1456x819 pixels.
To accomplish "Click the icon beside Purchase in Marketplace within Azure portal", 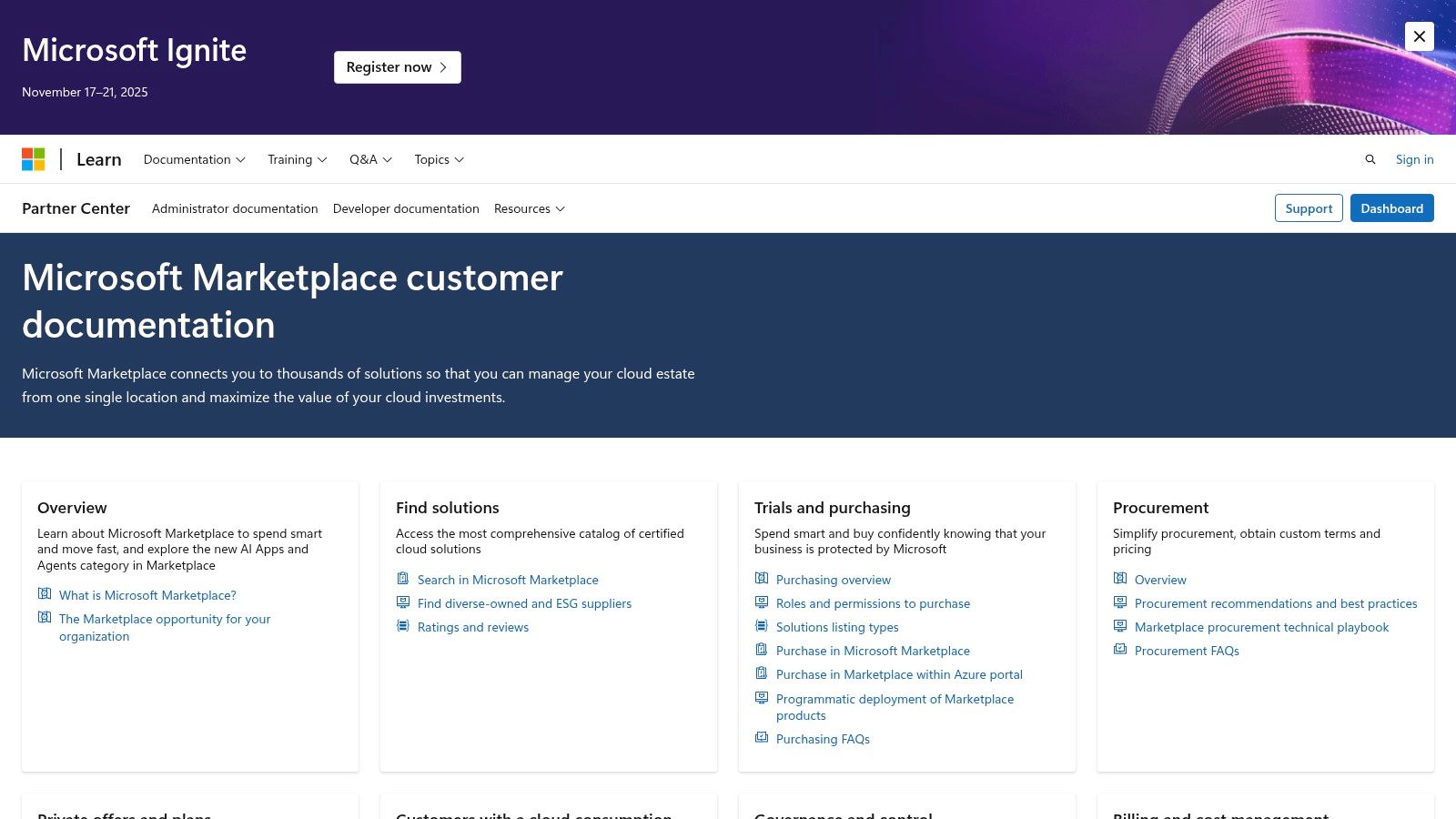I will click(x=761, y=672).
